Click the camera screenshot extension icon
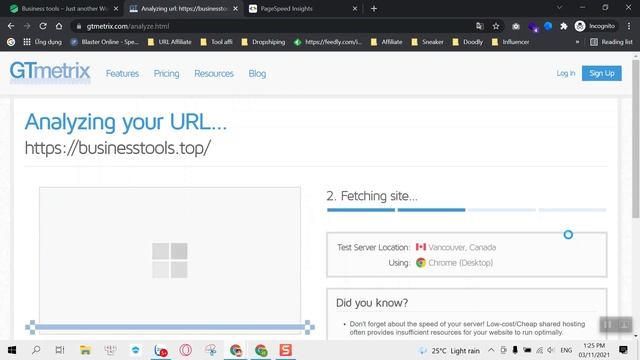Screen dimensions: 640x360 (x=516, y=26)
